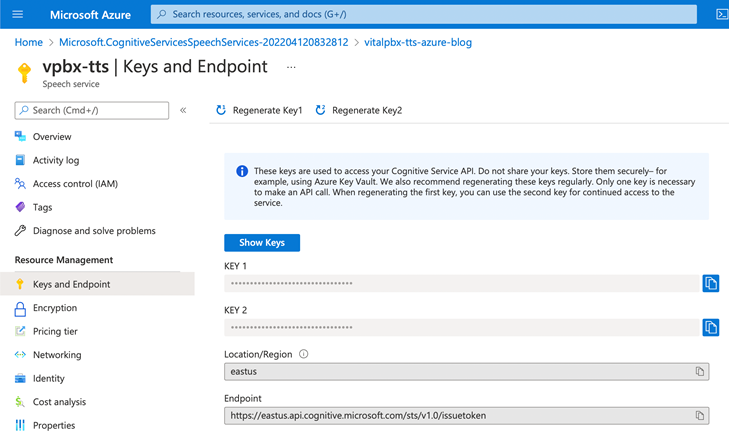This screenshot has width=729, height=441.
Task: Focus the sidebar Search (Cmd+/) box
Action: pos(92,111)
